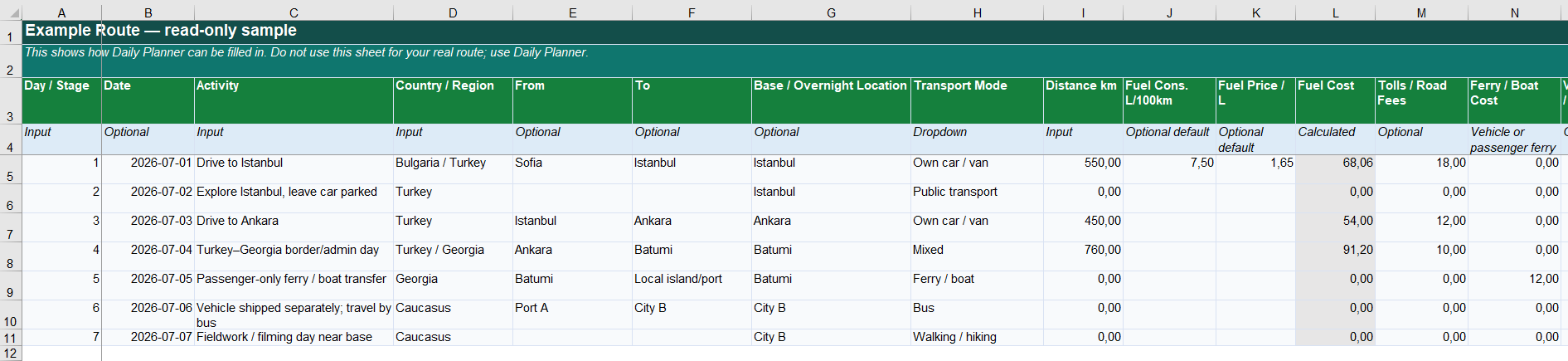
Task: Click the 'Activity' header cell
Action: [x=294, y=100]
